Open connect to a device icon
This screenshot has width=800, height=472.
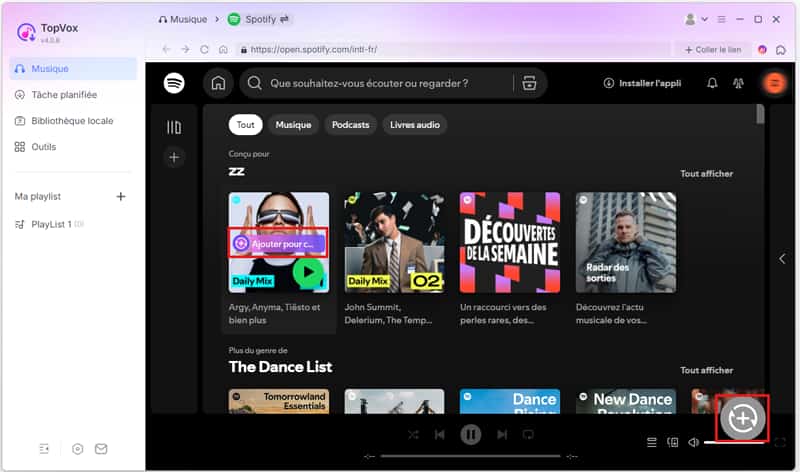[673, 442]
